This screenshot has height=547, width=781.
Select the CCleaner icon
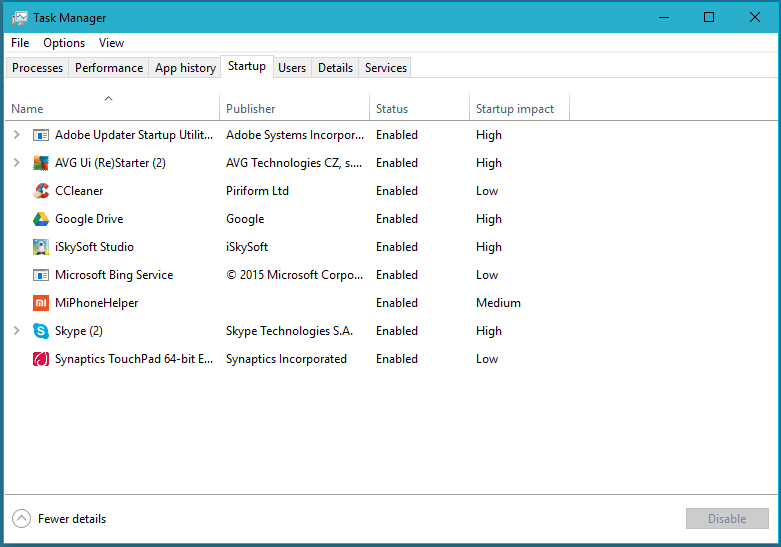pyautogui.click(x=41, y=191)
